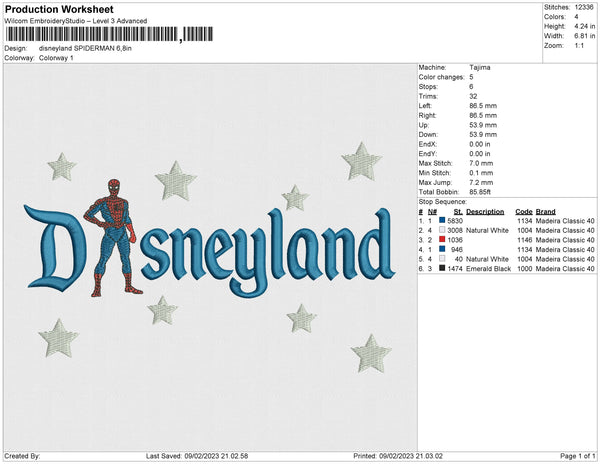Click the 'Color changes:' label
This screenshot has width=600, height=464.
441,77
